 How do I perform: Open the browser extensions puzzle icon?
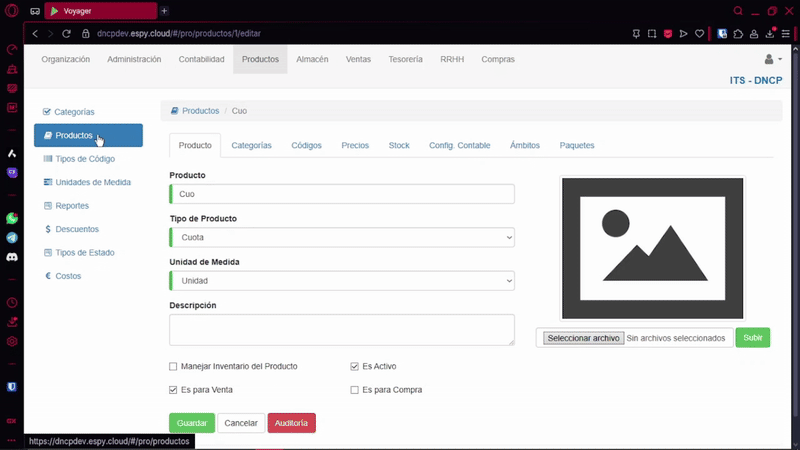[x=738, y=33]
